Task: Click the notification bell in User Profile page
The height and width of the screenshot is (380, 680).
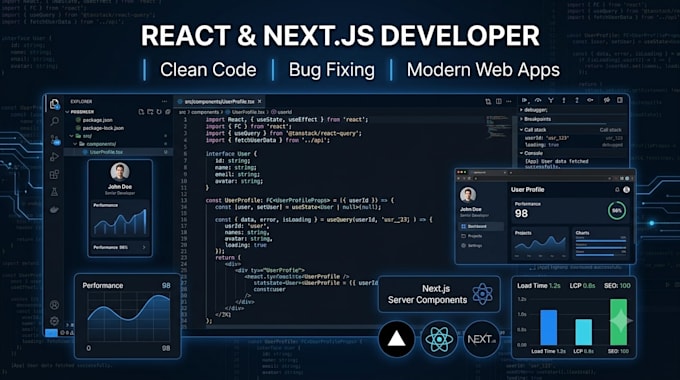Action: (617, 190)
